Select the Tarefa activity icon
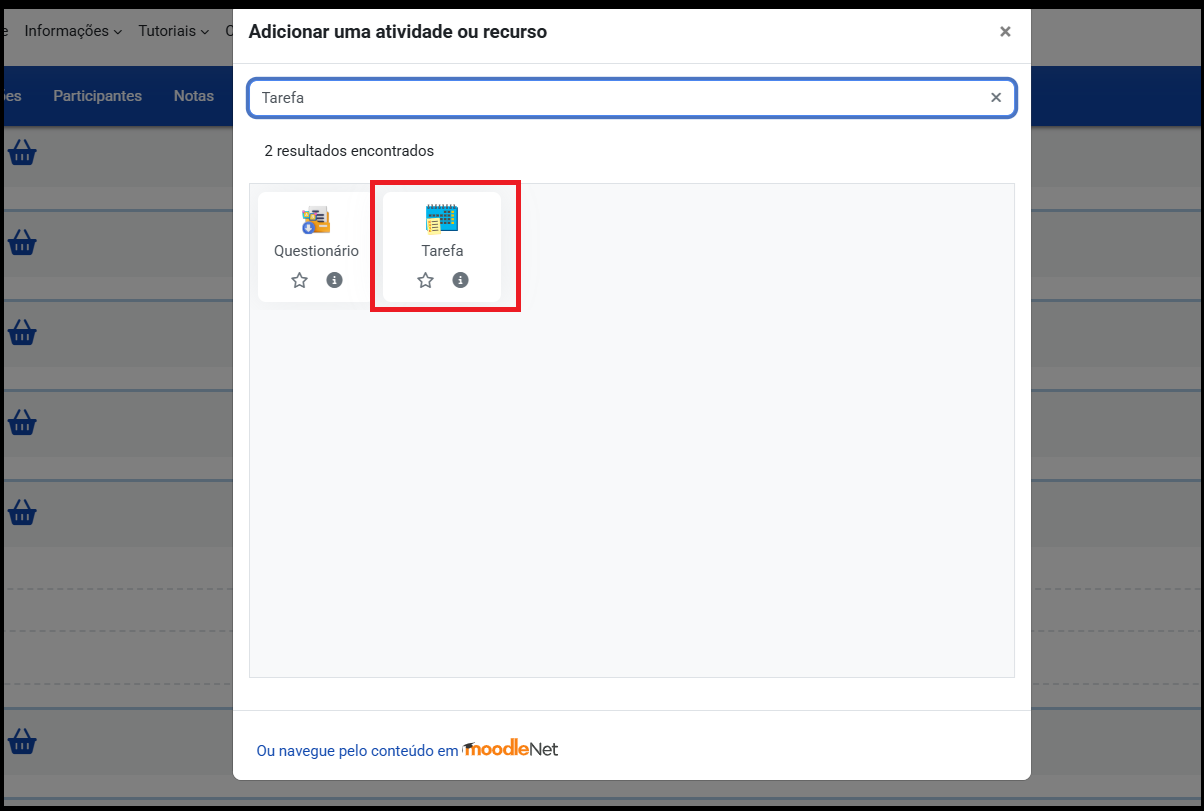 pos(441,219)
